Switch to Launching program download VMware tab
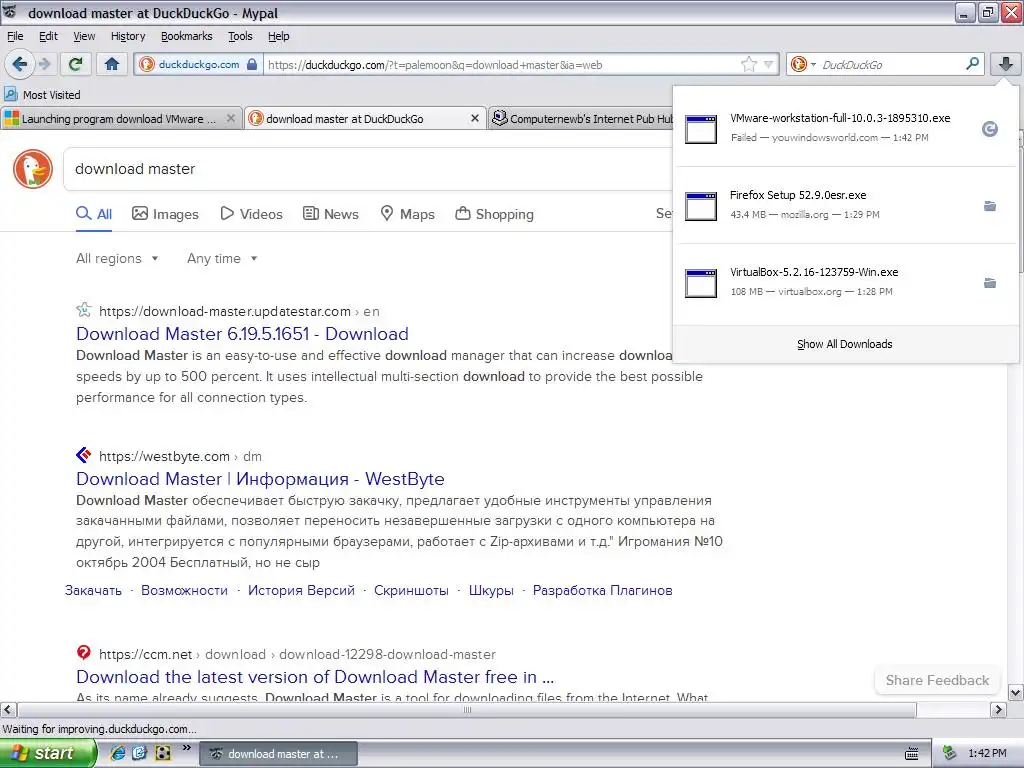Image resolution: width=1024 pixels, height=768 pixels. (x=119, y=119)
